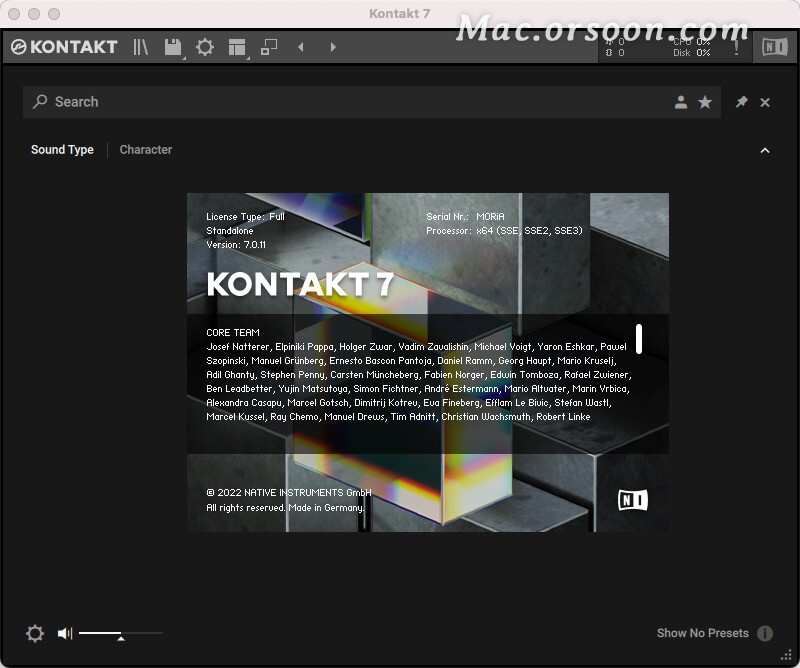Open the settings gear in the toolbar
The image size is (800, 668).
coord(205,46)
